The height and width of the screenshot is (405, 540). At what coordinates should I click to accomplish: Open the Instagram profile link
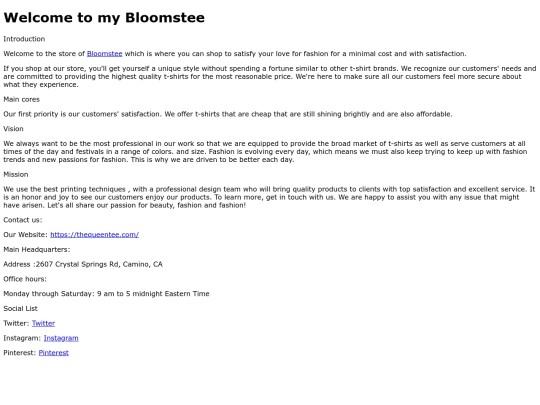[61, 338]
